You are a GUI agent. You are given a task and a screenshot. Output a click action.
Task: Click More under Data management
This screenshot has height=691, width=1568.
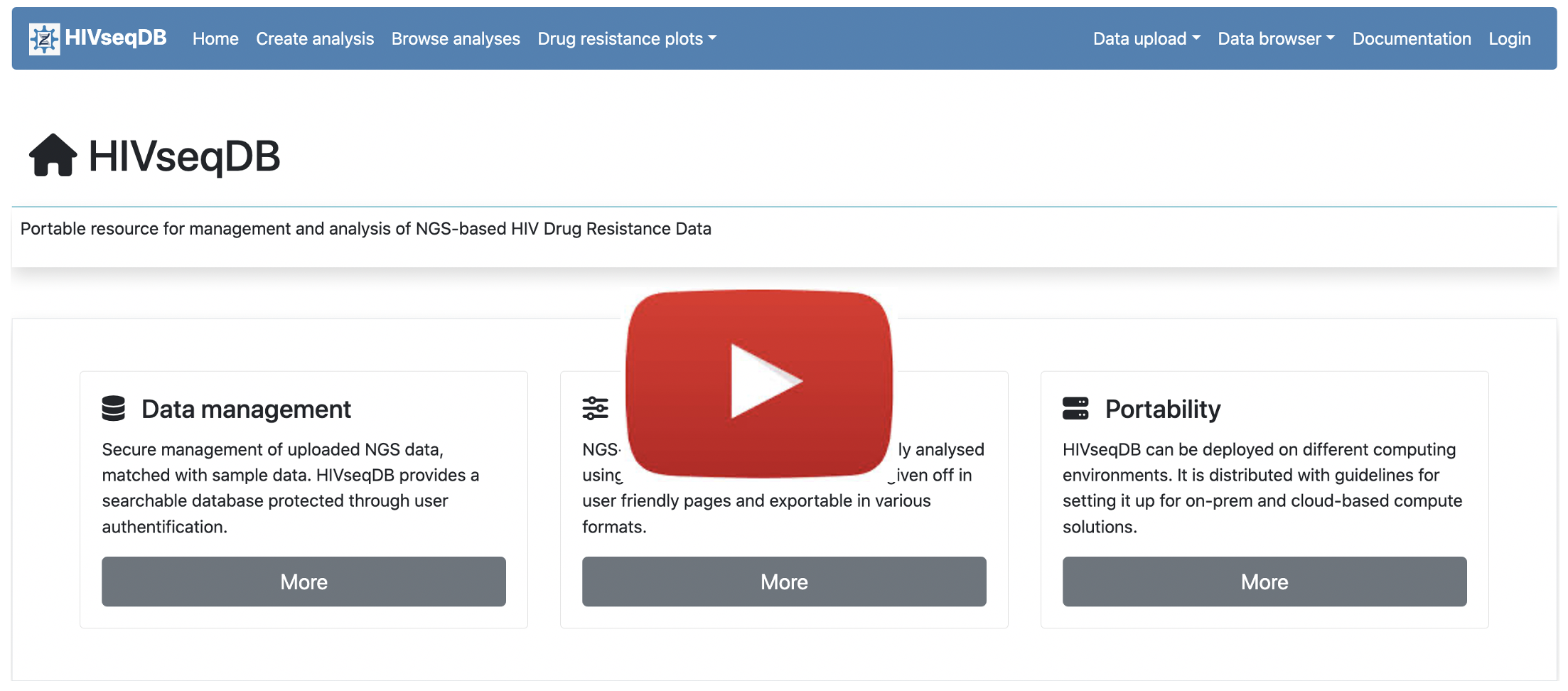pos(304,582)
